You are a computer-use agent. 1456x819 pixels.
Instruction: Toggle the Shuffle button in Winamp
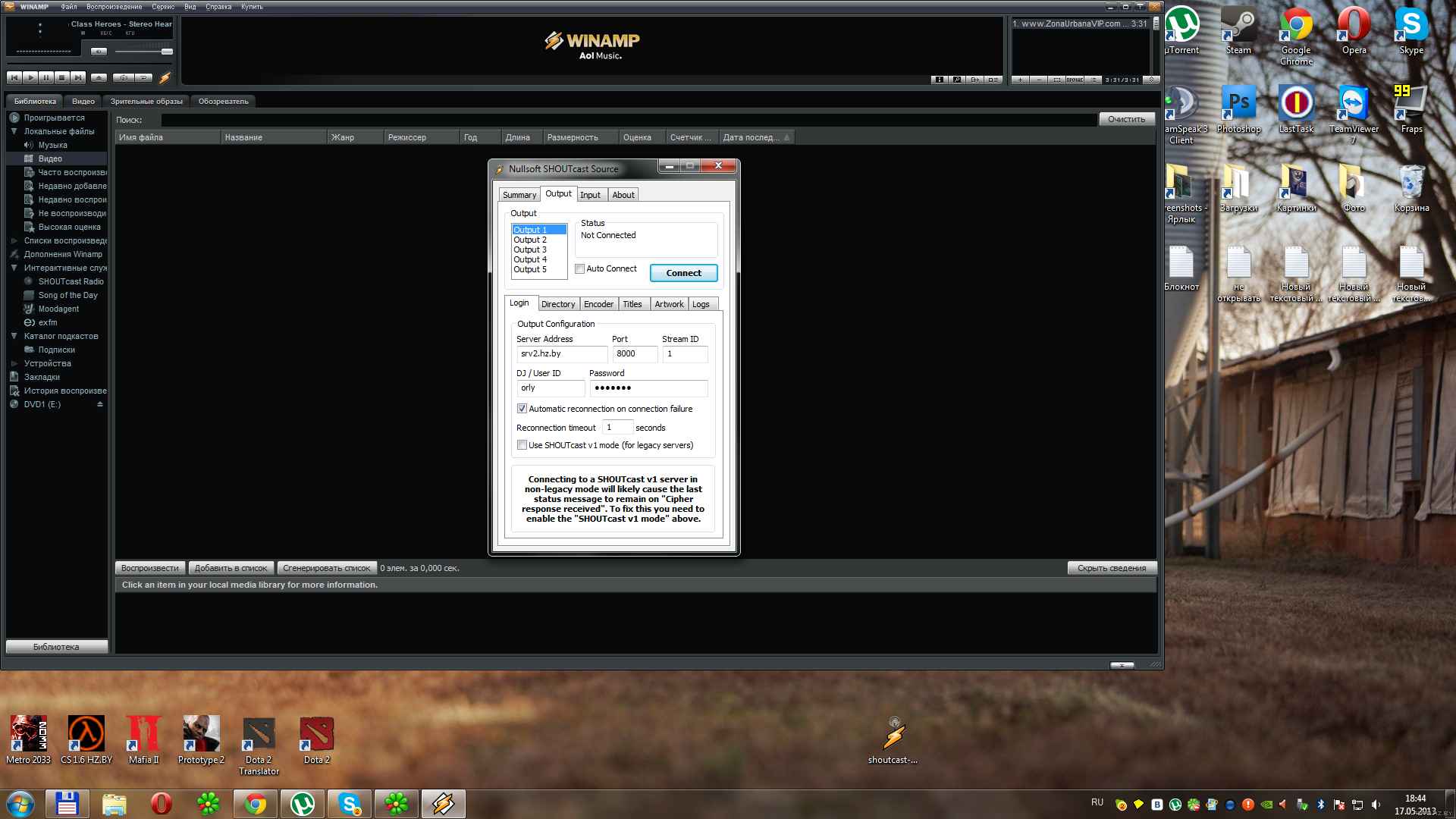click(124, 77)
